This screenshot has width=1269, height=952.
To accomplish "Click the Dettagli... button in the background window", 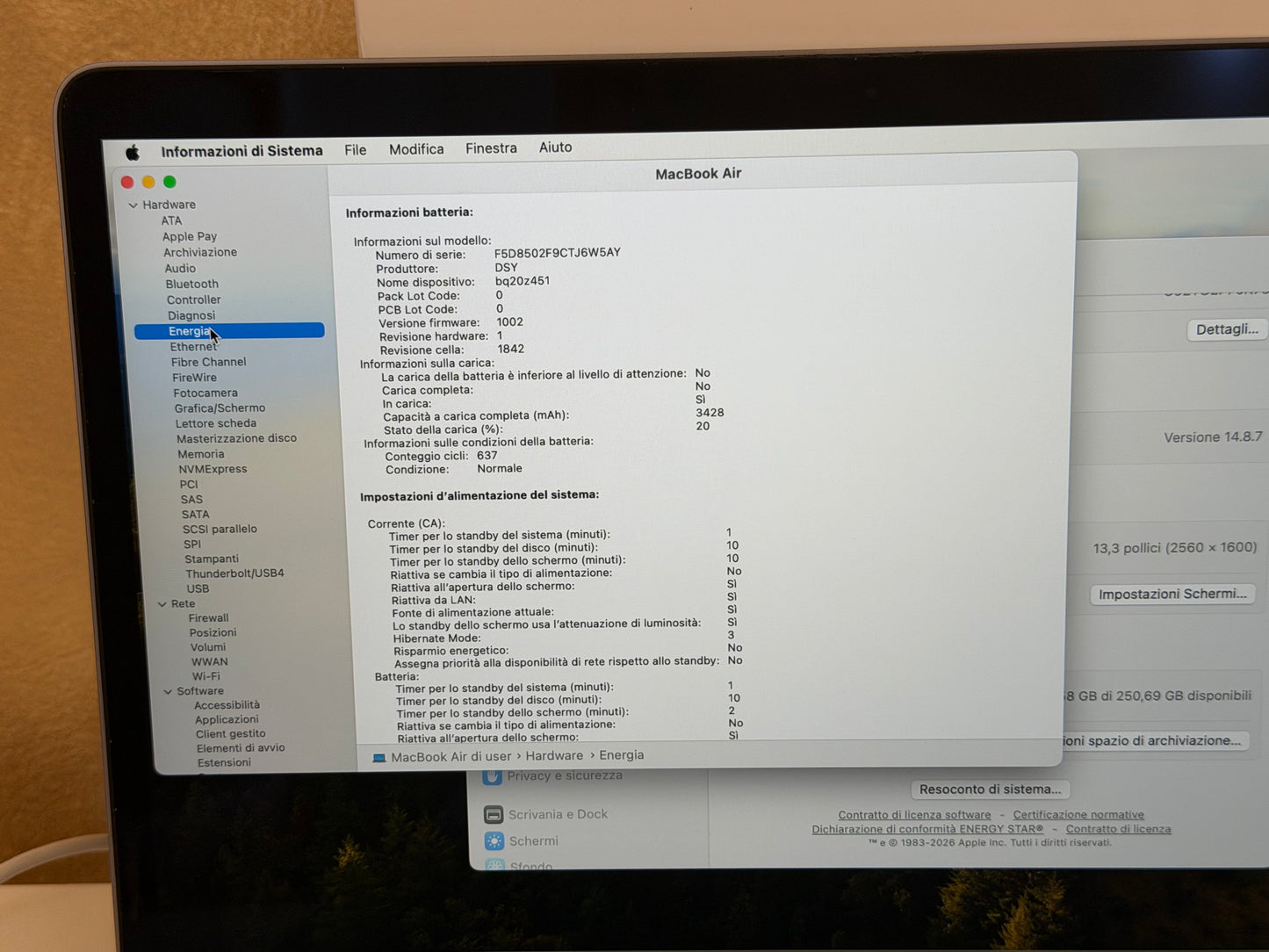I will 1228,329.
